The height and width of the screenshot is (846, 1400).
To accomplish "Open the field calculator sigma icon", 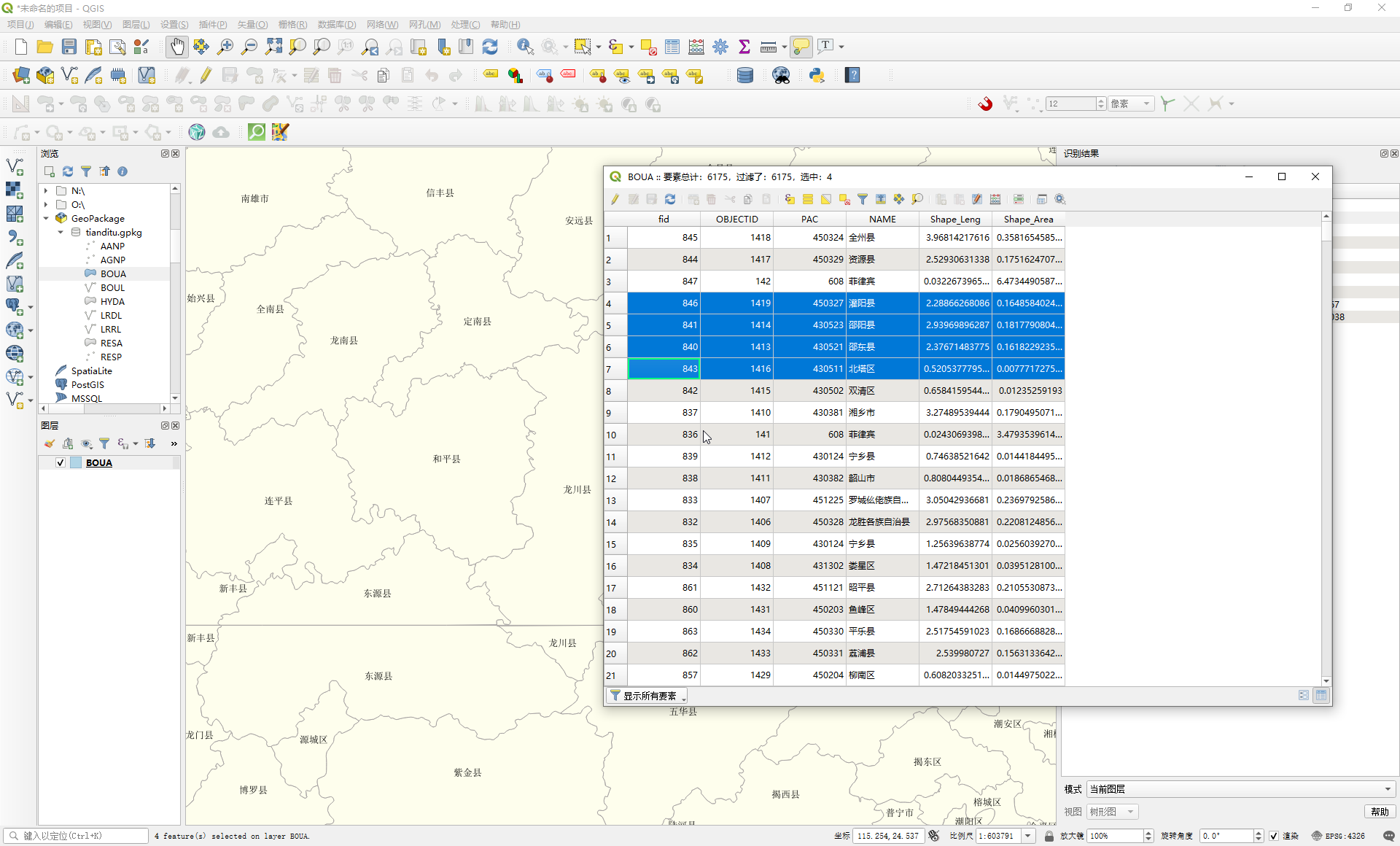I will 744,47.
